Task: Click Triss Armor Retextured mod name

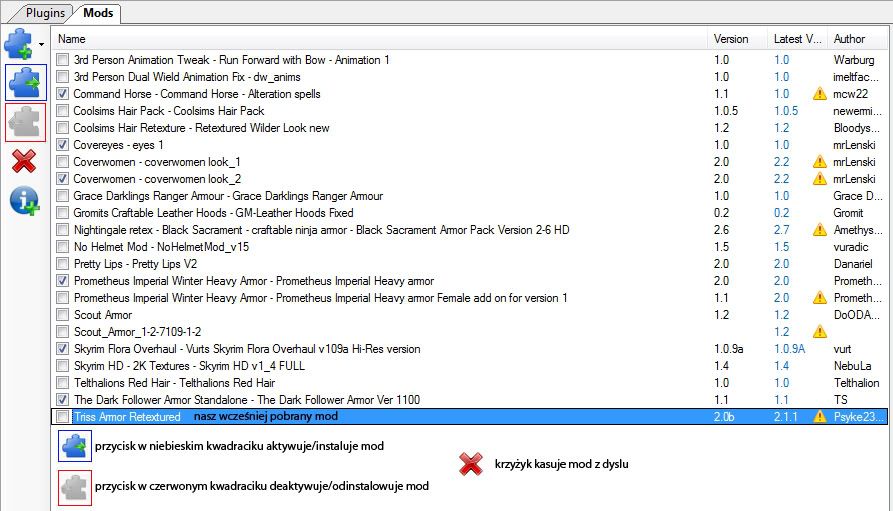Action: (x=127, y=416)
